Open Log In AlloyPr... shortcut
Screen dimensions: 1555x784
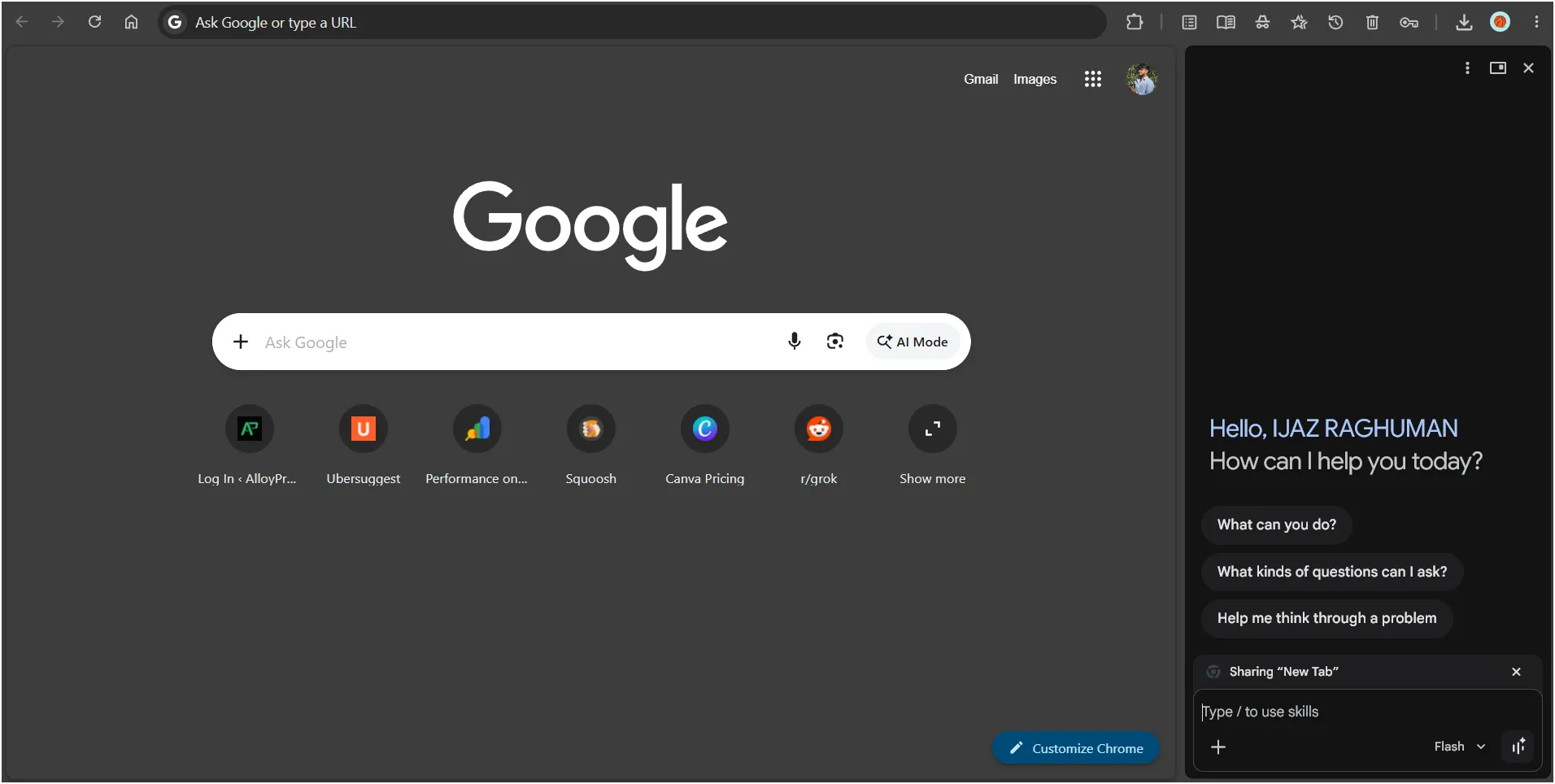(x=249, y=446)
